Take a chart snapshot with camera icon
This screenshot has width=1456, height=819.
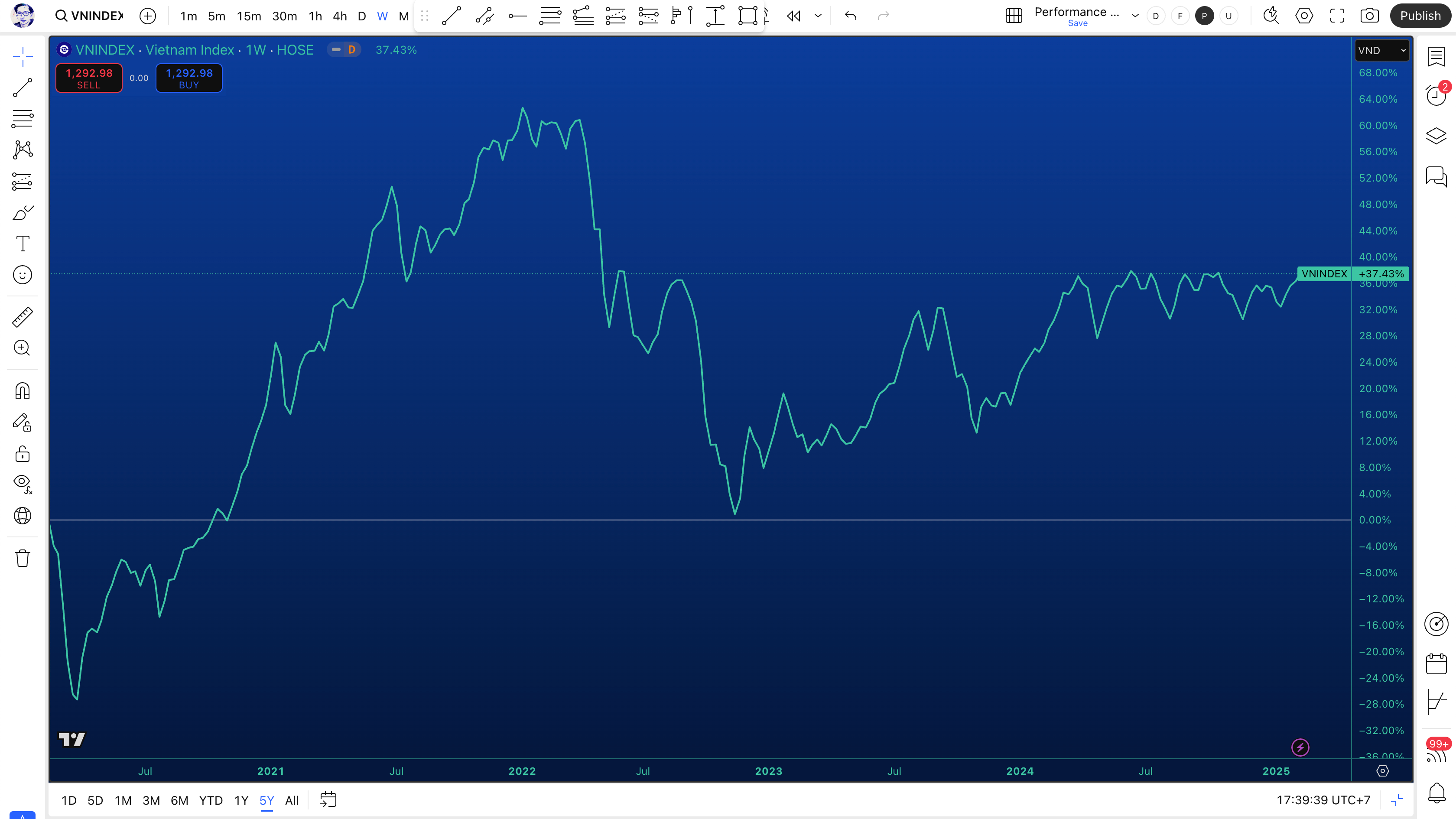(x=1369, y=16)
